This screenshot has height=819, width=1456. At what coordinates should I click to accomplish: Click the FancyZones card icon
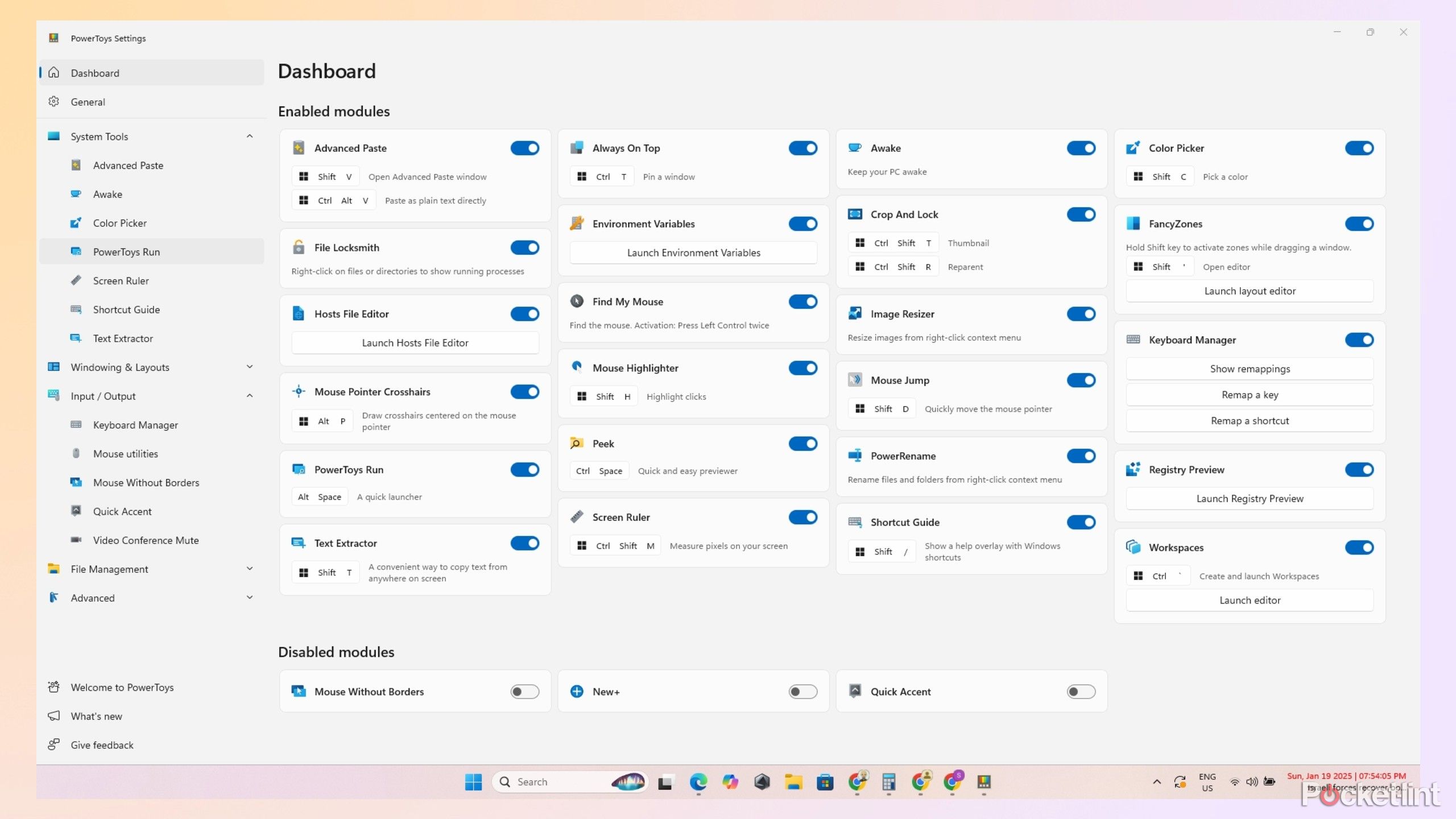click(1133, 224)
